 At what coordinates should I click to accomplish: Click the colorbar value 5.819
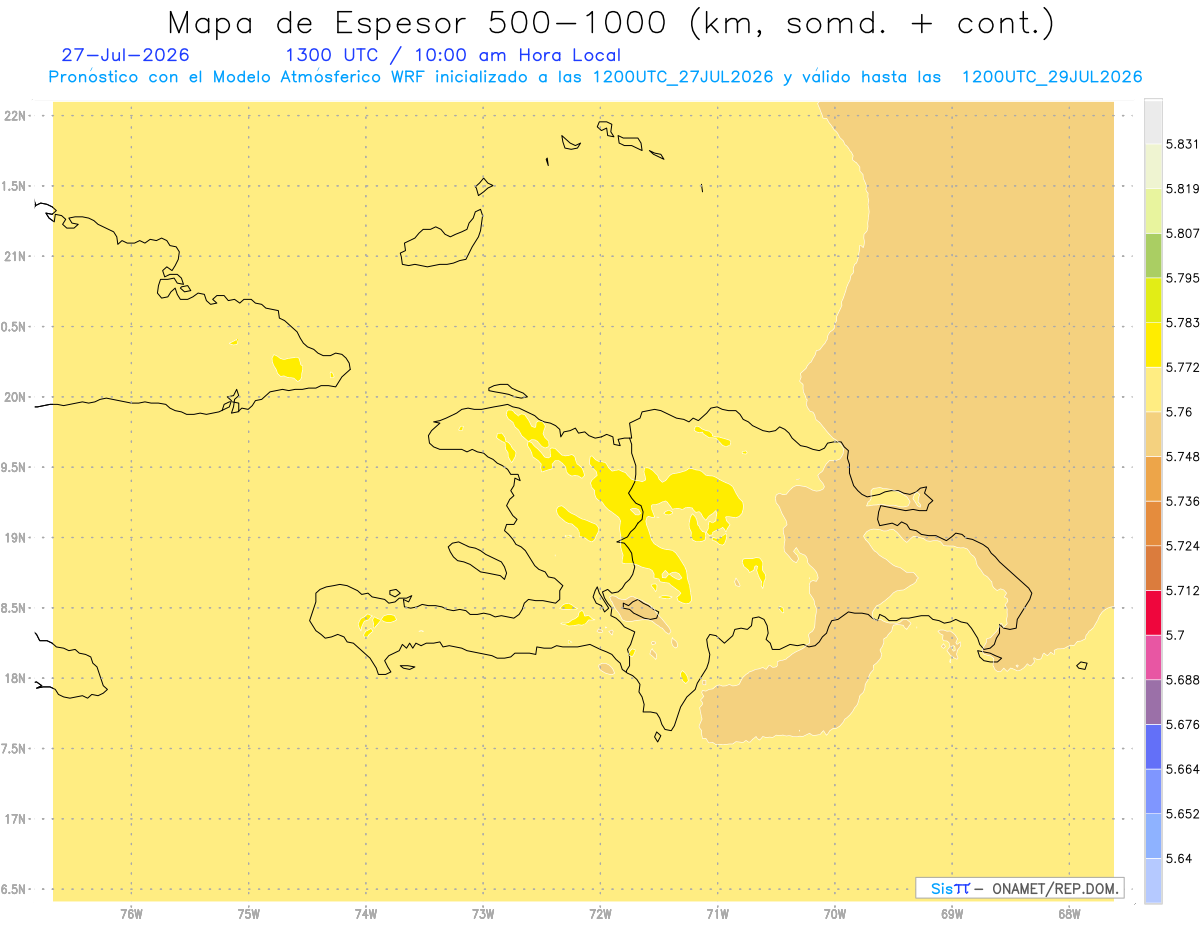(1182, 189)
